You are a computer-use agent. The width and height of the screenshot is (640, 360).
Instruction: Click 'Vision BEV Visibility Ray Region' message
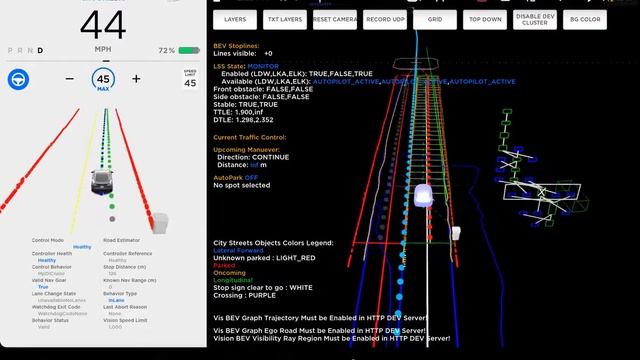tap(331, 338)
